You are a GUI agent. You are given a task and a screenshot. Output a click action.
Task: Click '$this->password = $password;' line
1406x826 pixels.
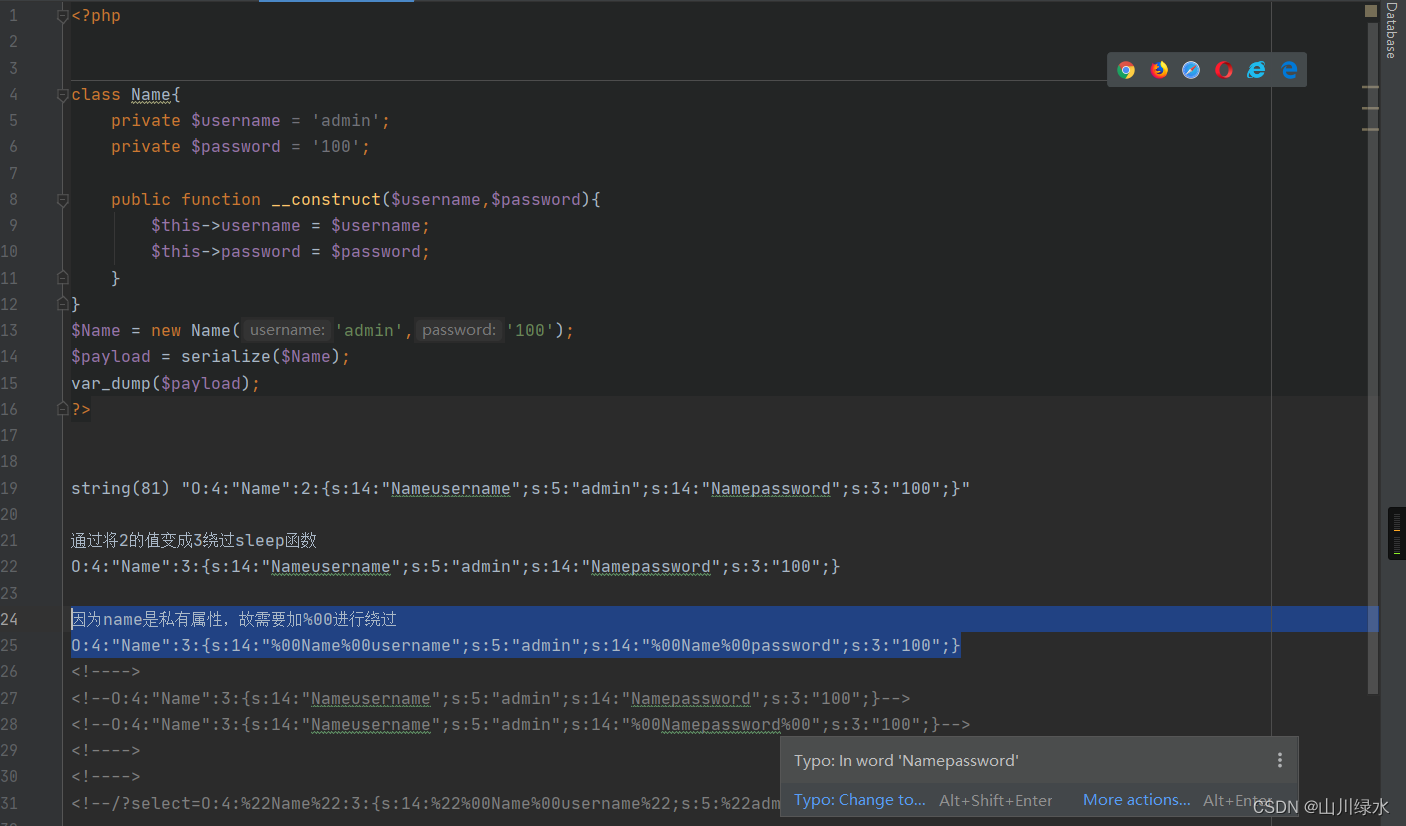click(291, 252)
